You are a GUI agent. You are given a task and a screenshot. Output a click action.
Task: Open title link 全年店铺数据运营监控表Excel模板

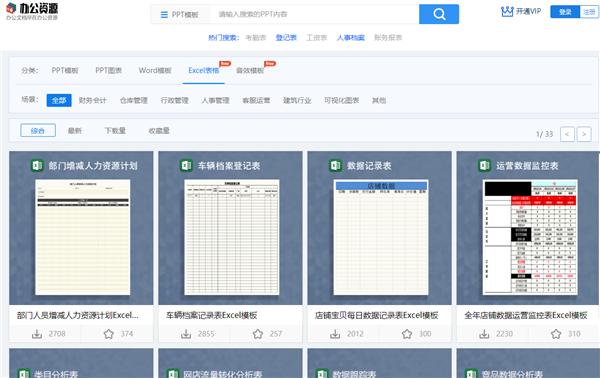[526, 315]
